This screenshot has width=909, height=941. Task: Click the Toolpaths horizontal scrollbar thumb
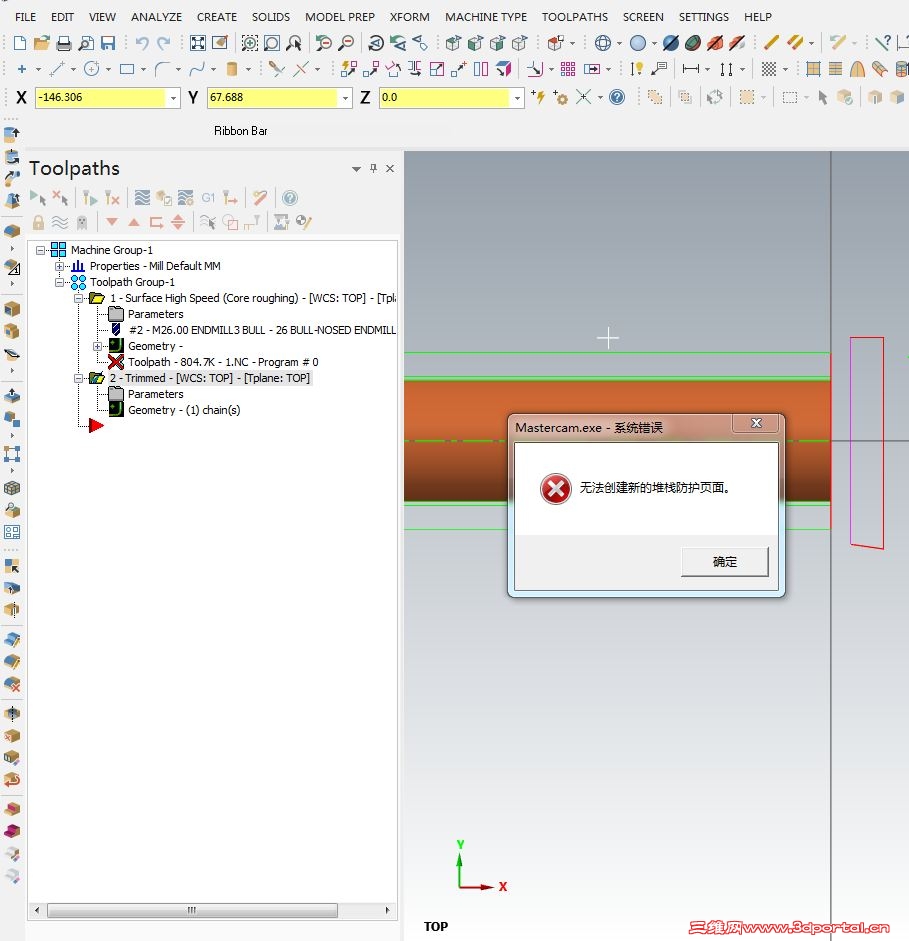(x=192, y=910)
